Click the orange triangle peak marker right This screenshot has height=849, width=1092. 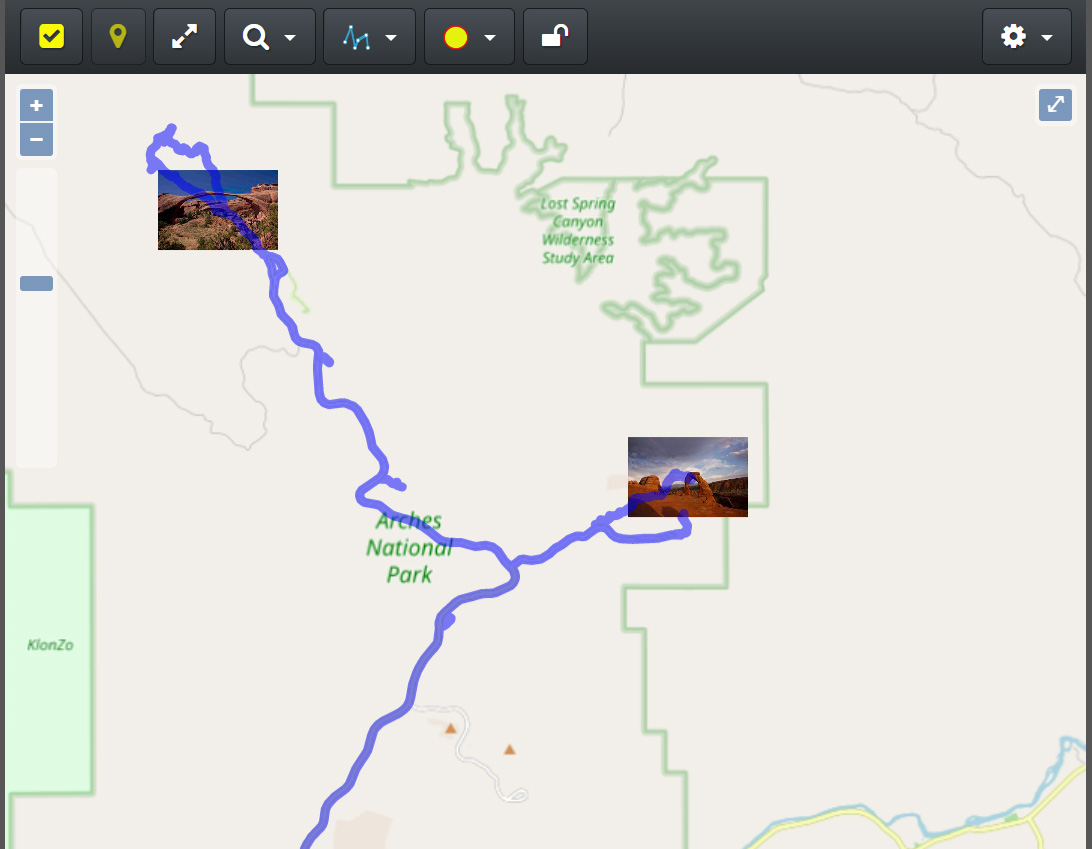click(510, 750)
